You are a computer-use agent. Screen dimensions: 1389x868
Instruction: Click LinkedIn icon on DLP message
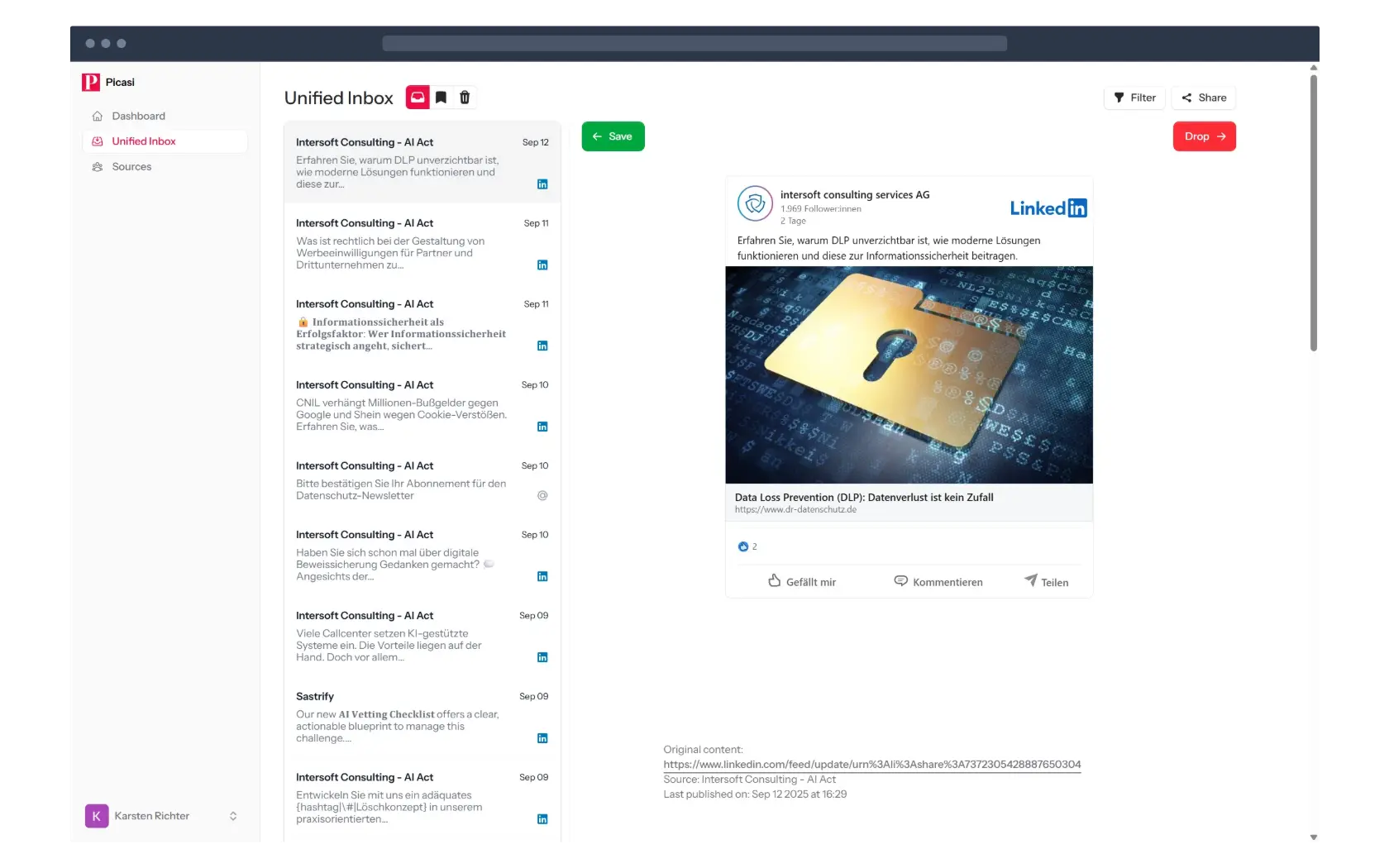click(542, 184)
